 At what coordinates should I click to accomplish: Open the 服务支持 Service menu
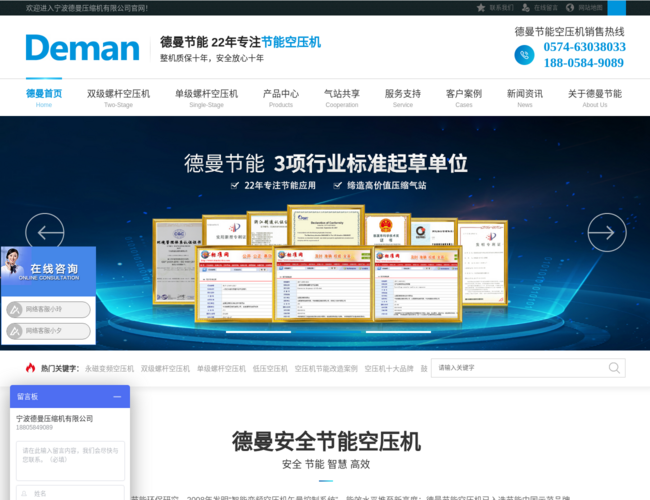pos(403,98)
